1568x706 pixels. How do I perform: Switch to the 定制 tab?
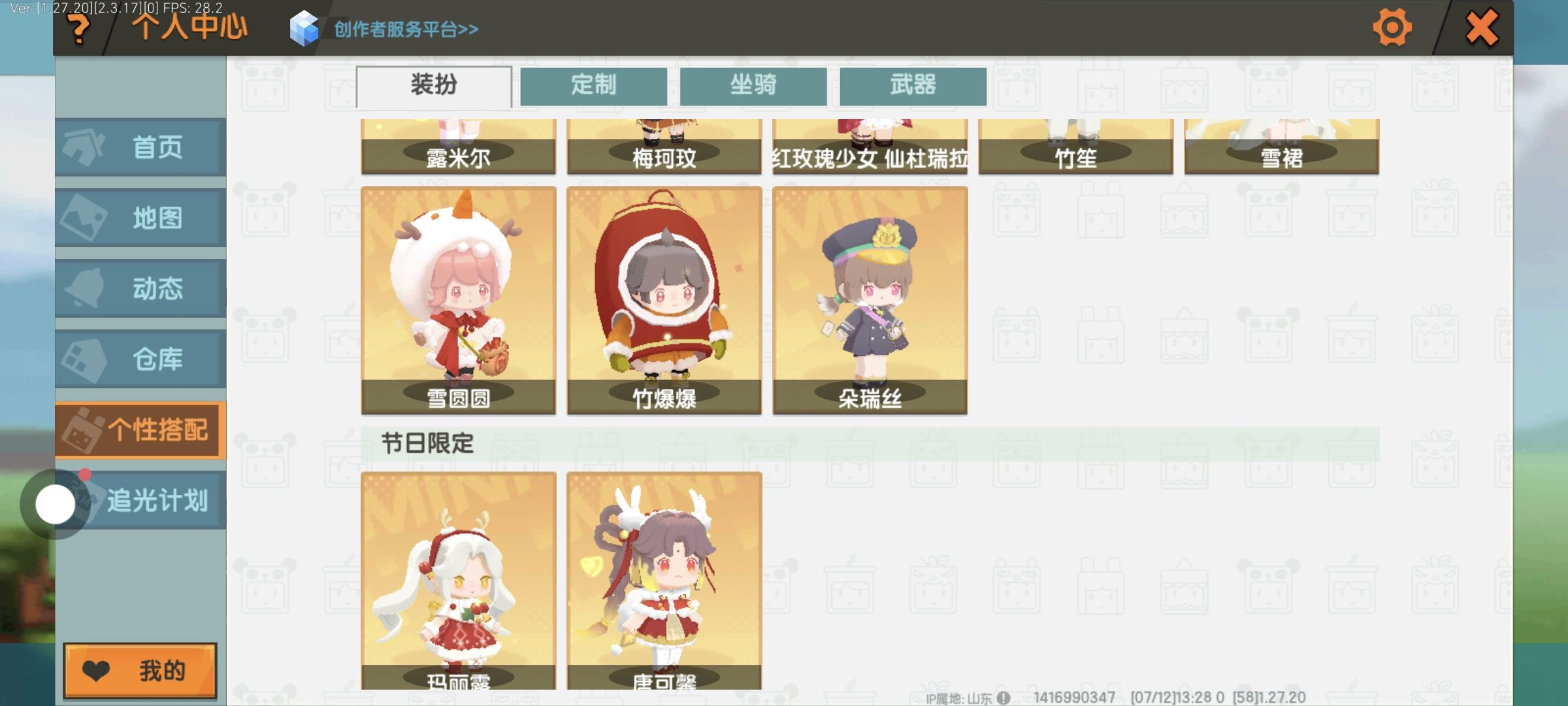coord(594,86)
